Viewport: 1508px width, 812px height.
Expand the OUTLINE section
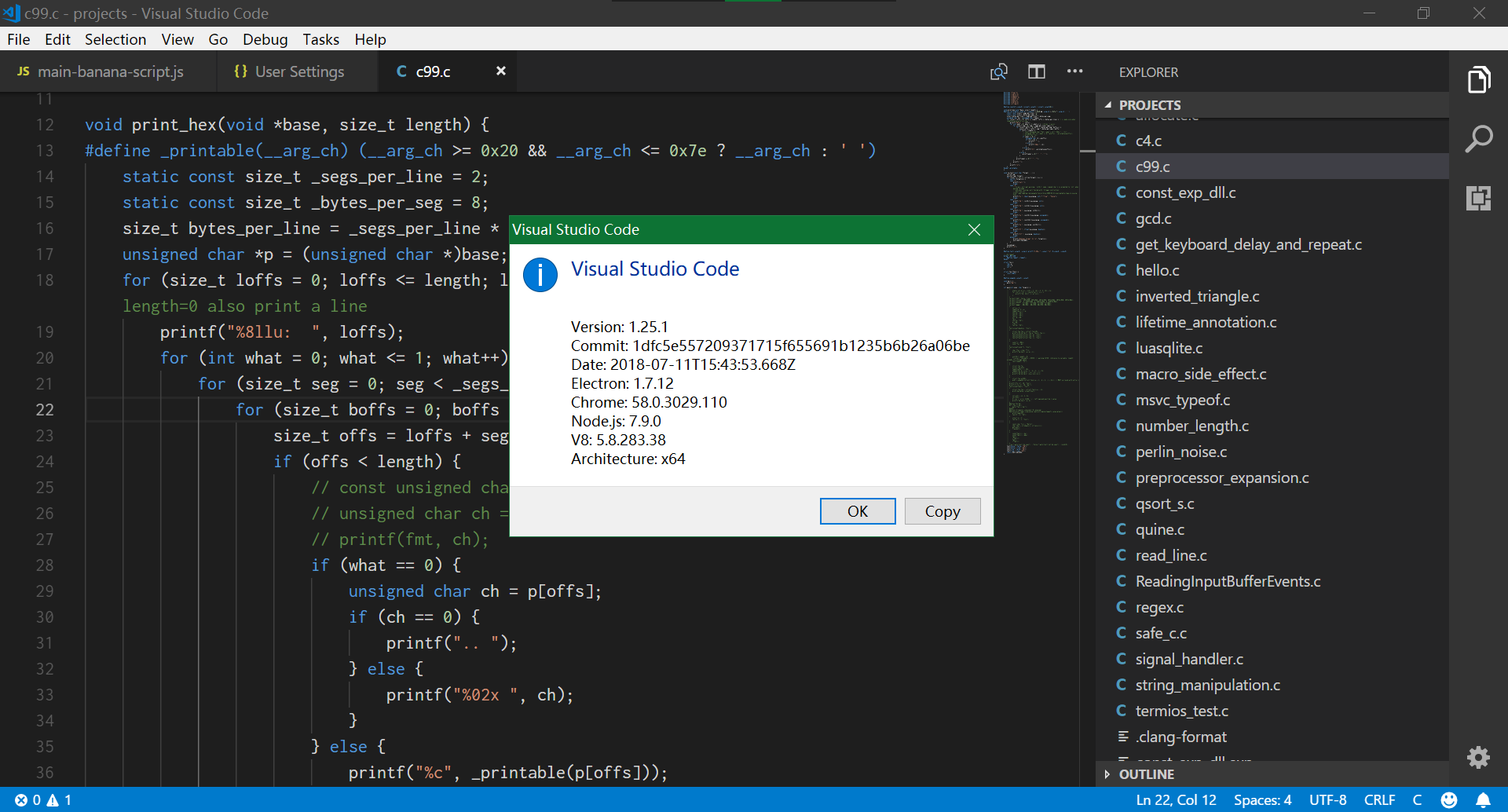click(x=1272, y=774)
